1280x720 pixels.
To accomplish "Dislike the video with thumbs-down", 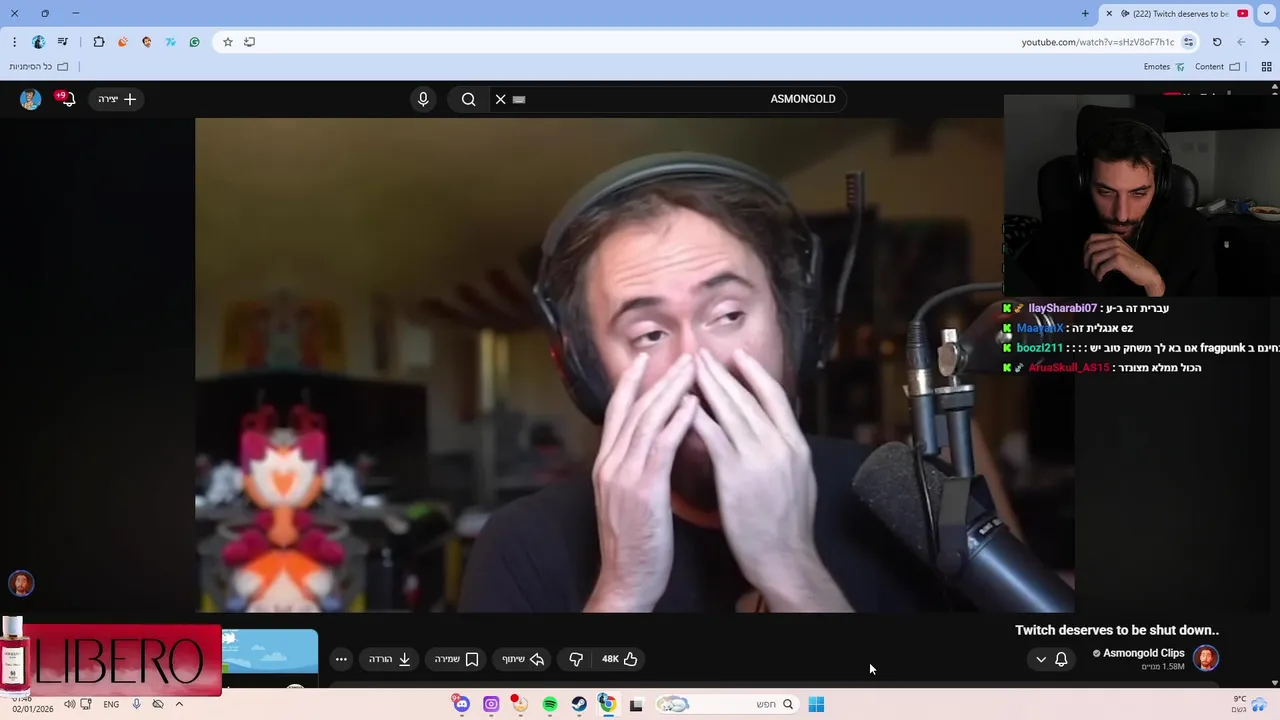I will [575, 659].
